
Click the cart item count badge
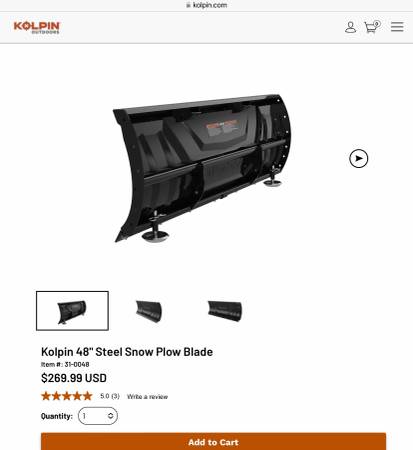click(377, 24)
